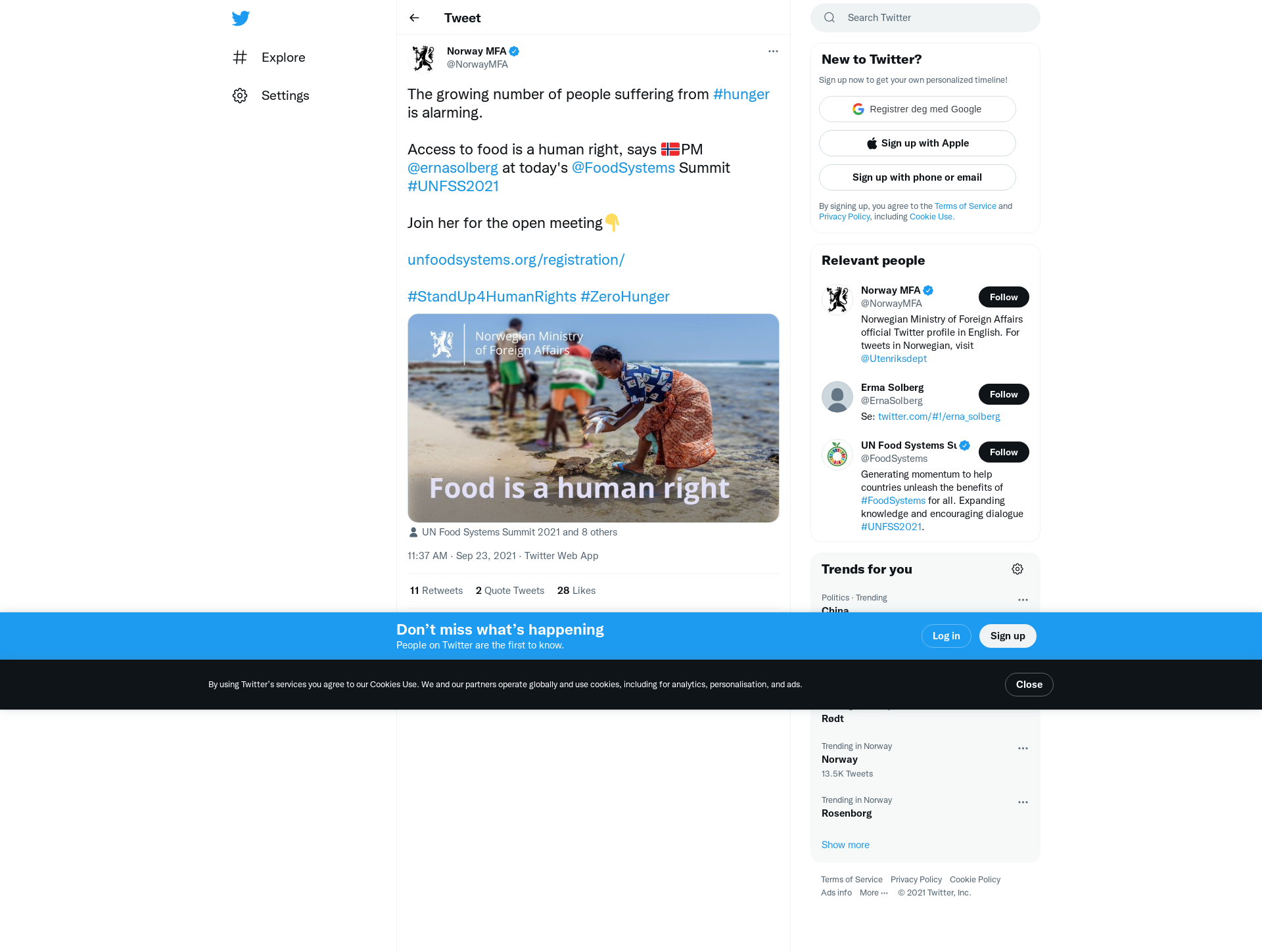Expand options for Norway trend
Image resolution: width=1262 pixels, height=952 pixels.
click(1023, 748)
